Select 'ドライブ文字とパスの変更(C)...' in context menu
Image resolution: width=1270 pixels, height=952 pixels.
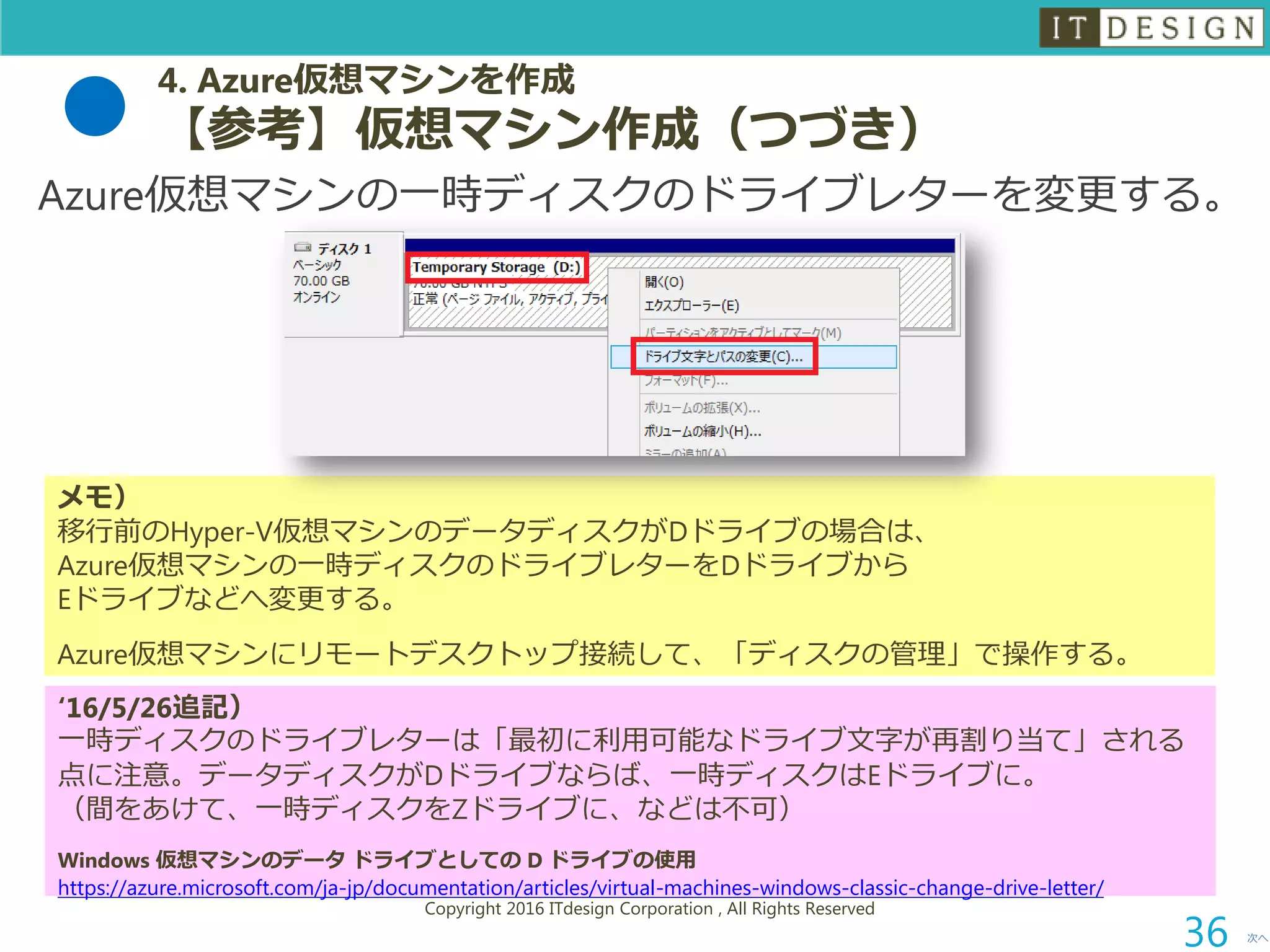(753, 356)
